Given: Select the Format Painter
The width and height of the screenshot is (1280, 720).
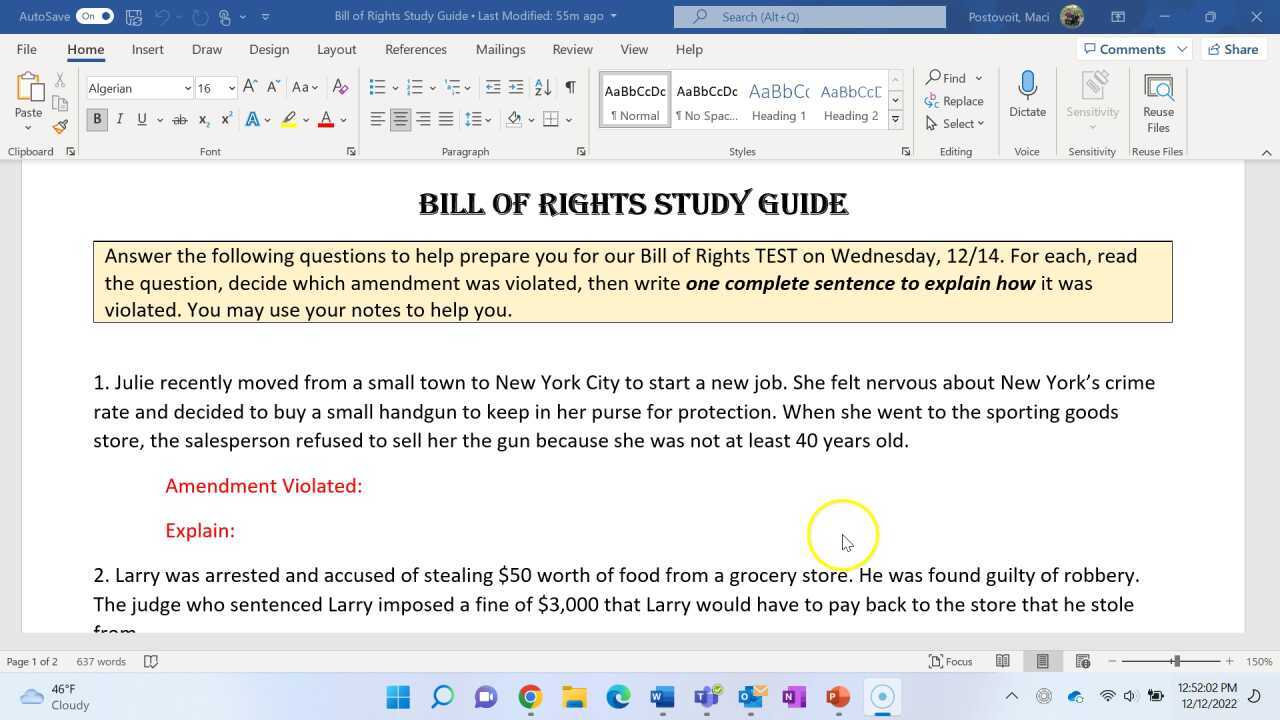Looking at the screenshot, I should (x=59, y=126).
